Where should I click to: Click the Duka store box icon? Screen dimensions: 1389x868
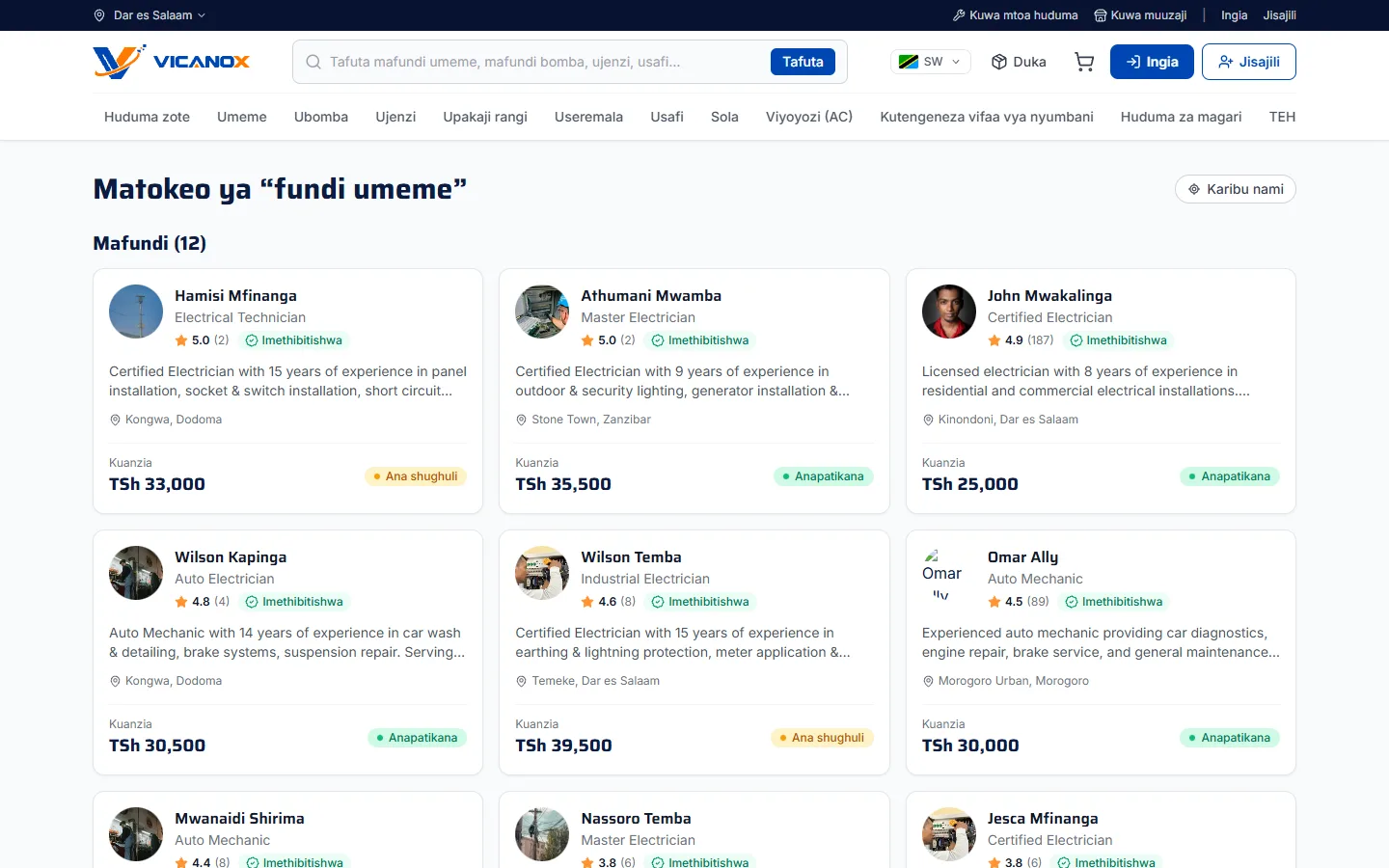pos(999,62)
